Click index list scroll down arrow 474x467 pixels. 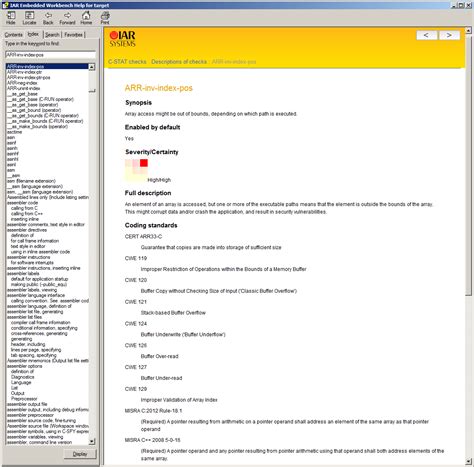point(92,442)
